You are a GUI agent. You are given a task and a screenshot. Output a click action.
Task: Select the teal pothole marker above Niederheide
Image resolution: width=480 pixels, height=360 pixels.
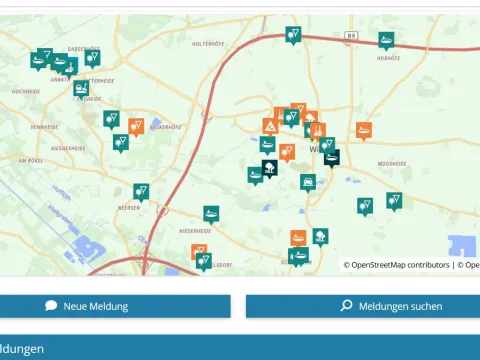point(211,214)
